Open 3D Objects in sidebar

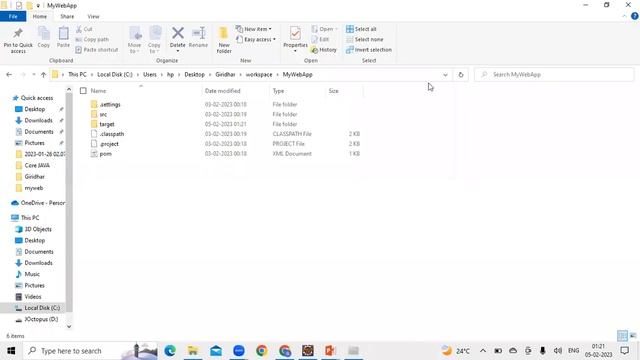pos(38,229)
